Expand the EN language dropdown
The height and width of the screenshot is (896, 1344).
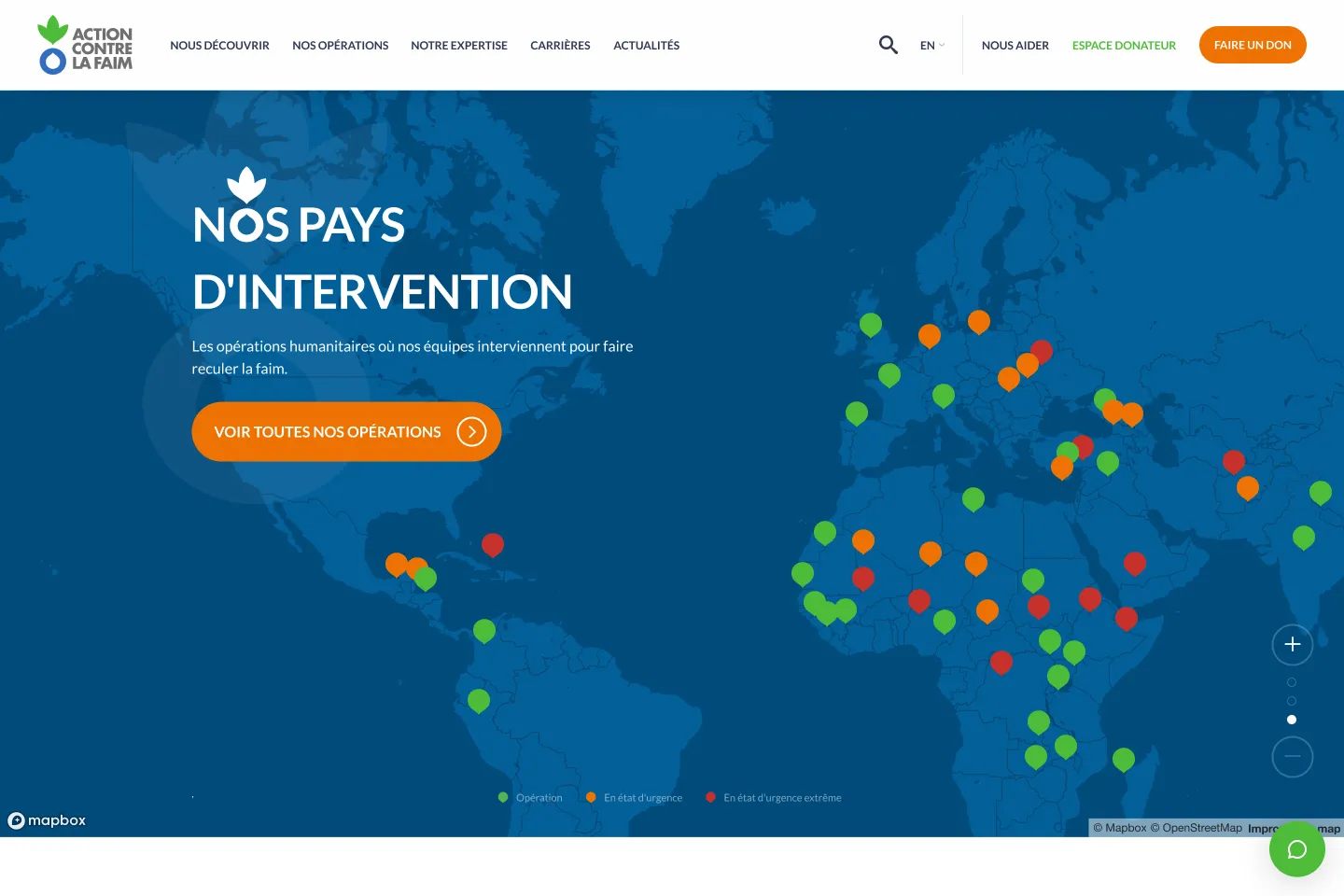931,45
